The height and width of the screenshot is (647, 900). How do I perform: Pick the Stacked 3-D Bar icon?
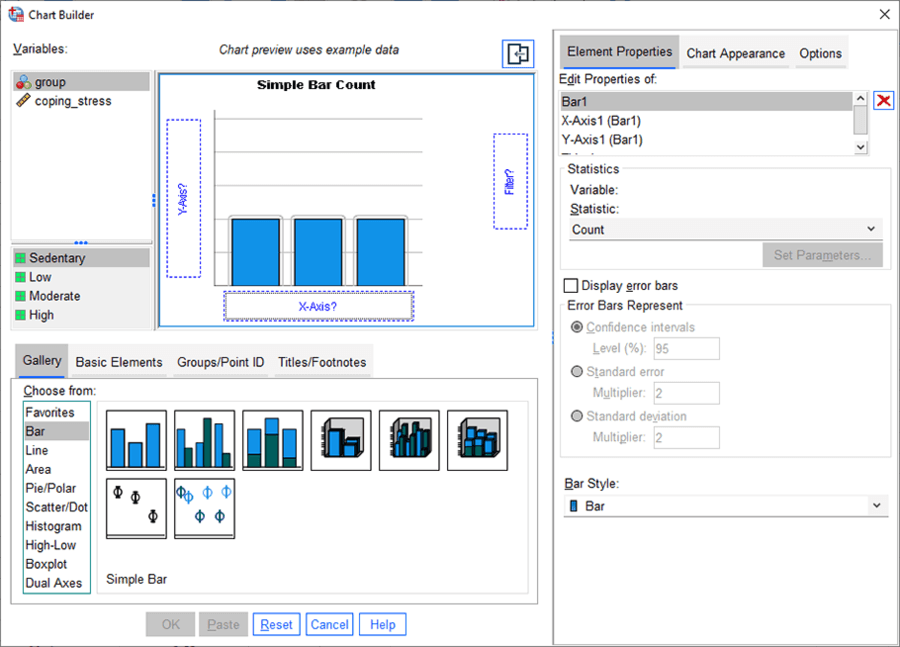pos(477,440)
